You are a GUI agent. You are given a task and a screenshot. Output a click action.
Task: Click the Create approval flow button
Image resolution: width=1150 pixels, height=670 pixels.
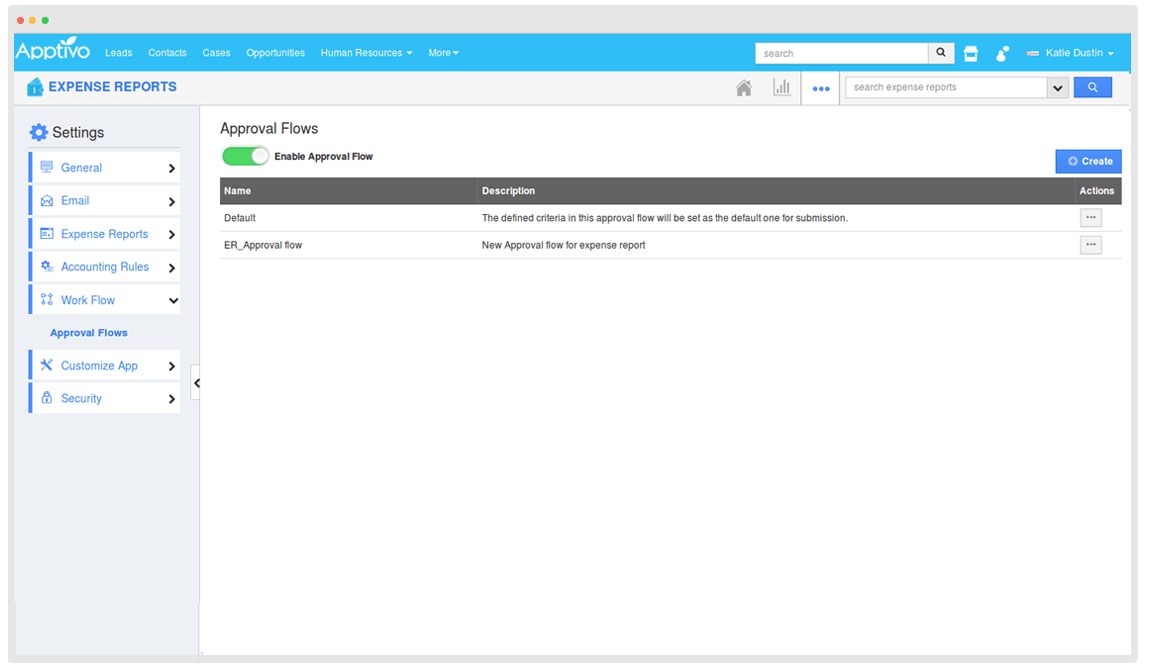point(1088,161)
